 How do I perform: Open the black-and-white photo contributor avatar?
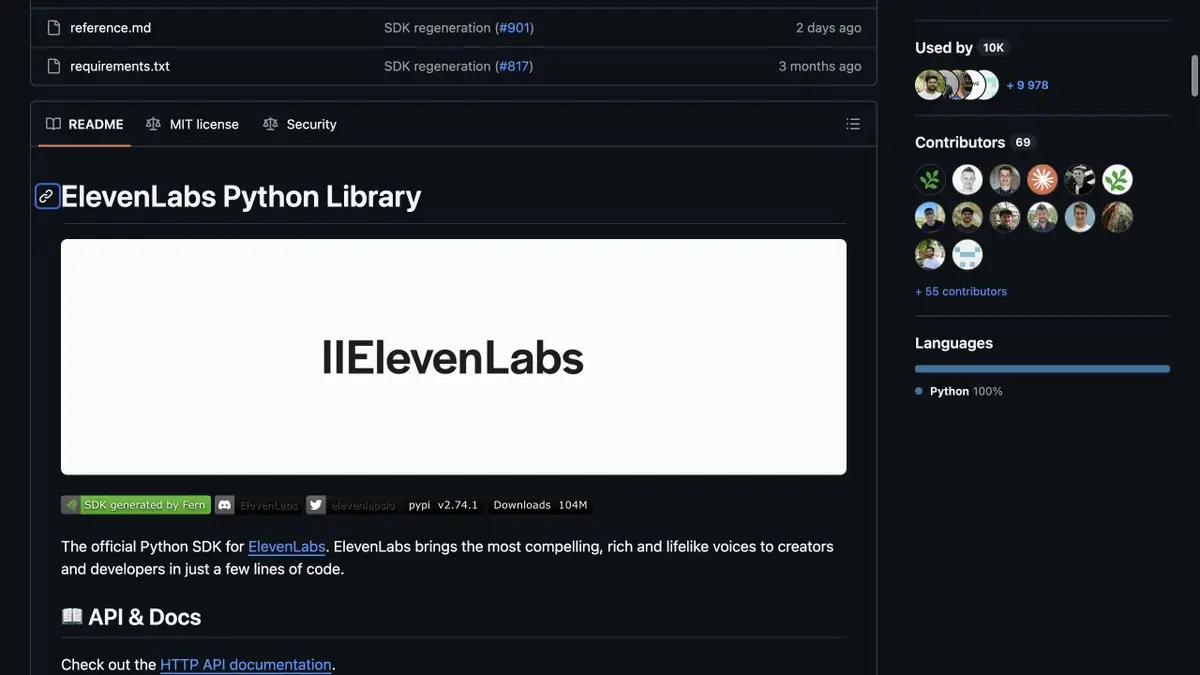tap(1080, 180)
